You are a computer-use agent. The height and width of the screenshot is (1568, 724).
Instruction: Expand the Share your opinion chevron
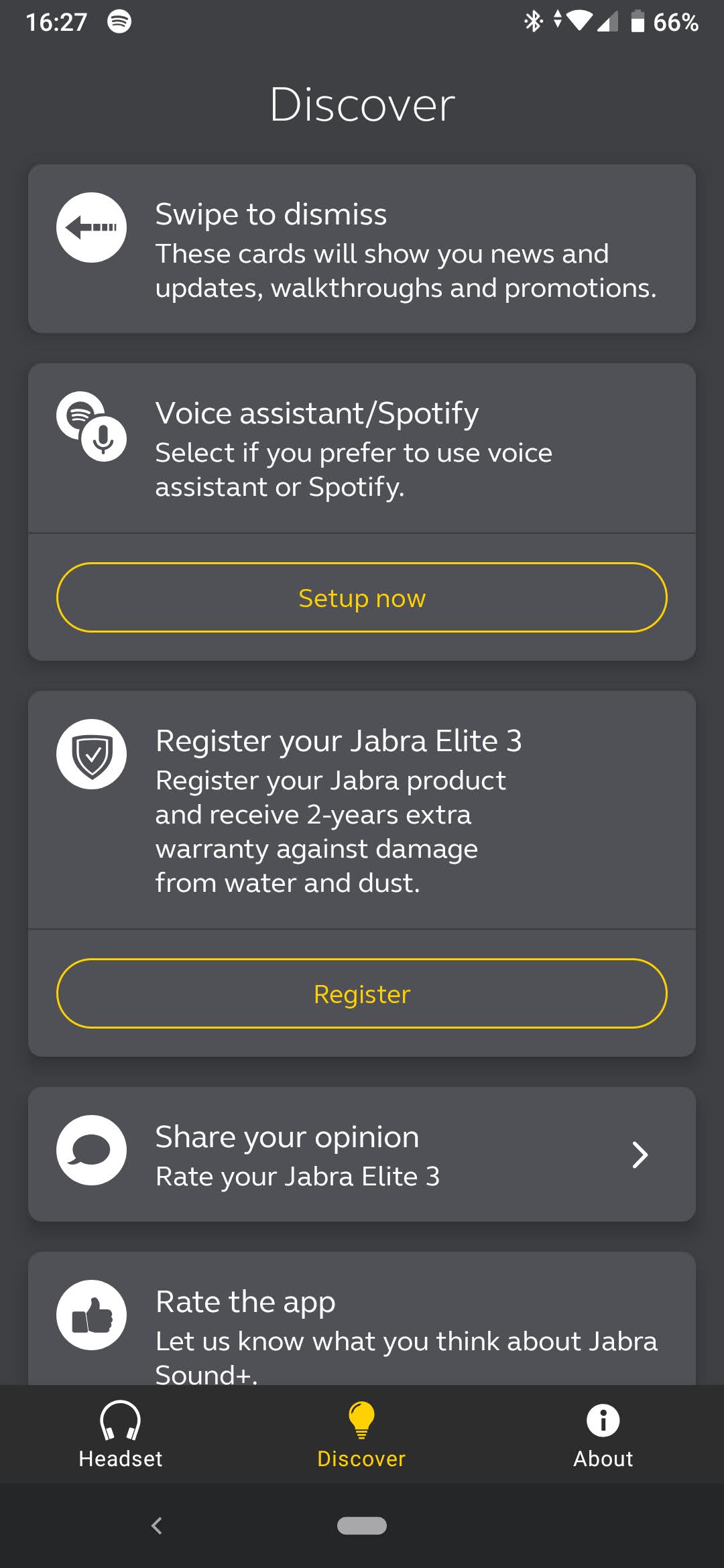coord(640,1155)
